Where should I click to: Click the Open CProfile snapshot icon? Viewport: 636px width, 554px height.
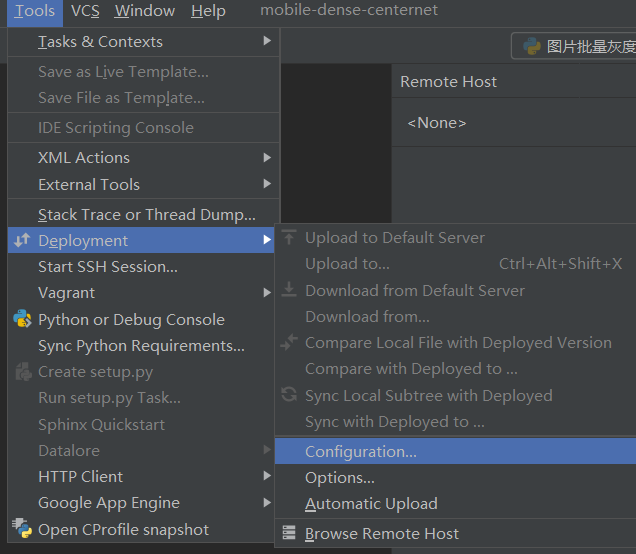point(22,528)
